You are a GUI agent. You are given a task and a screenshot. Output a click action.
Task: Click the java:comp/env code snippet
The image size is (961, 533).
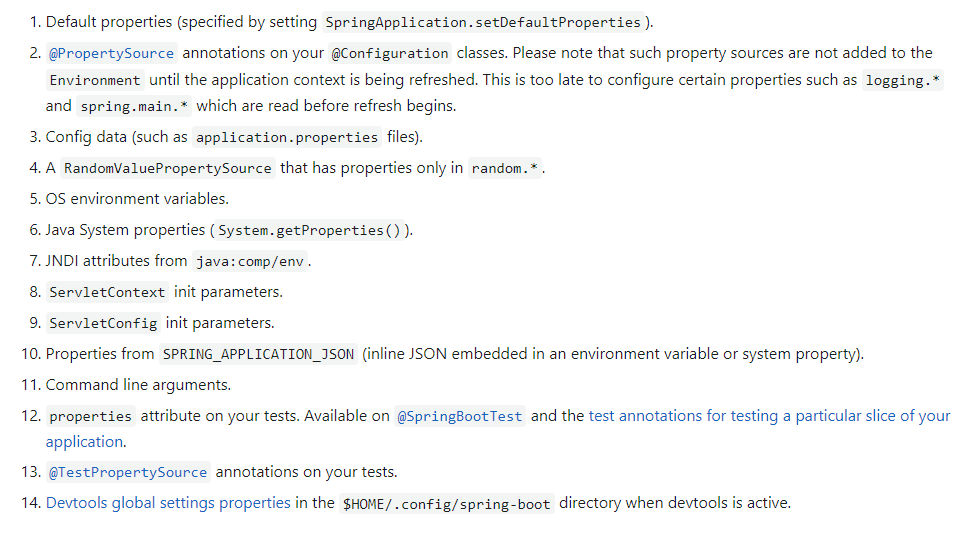click(x=252, y=262)
